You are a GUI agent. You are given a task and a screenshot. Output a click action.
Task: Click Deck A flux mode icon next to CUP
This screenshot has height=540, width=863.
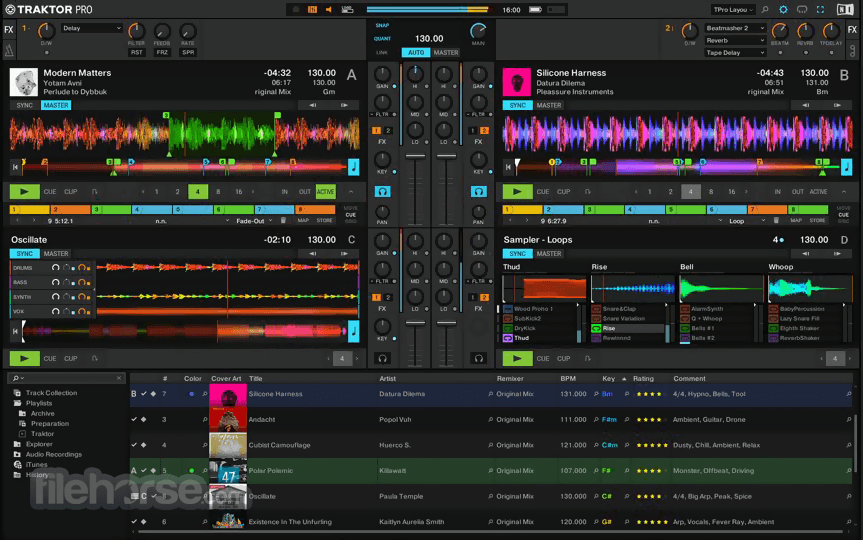pyautogui.click(x=95, y=192)
